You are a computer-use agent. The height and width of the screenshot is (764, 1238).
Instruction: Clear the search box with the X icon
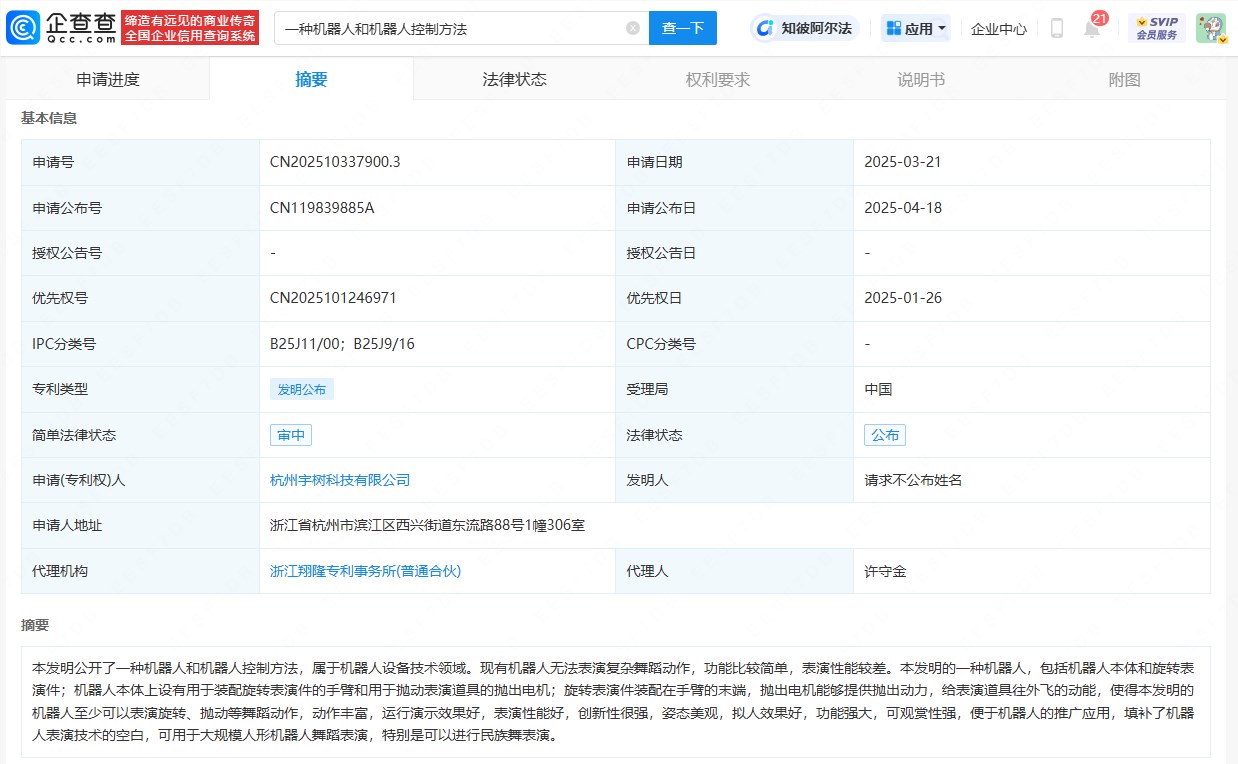click(x=631, y=29)
